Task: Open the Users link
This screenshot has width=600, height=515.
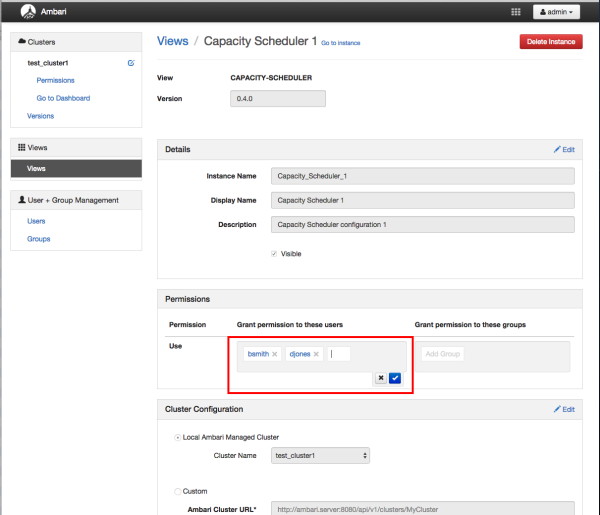Action: coord(36,221)
